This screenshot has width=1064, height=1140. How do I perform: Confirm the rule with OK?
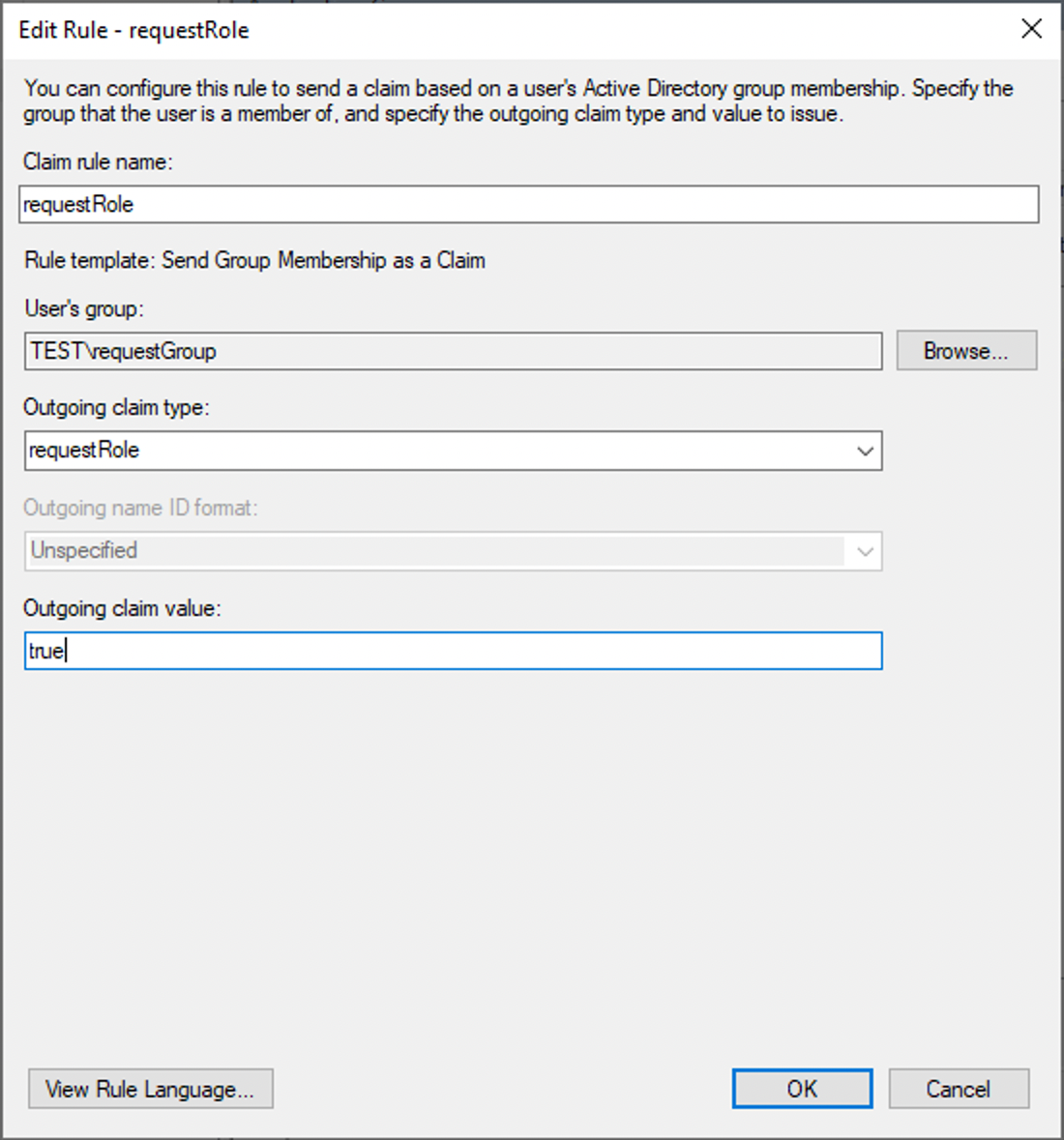[x=802, y=1089]
